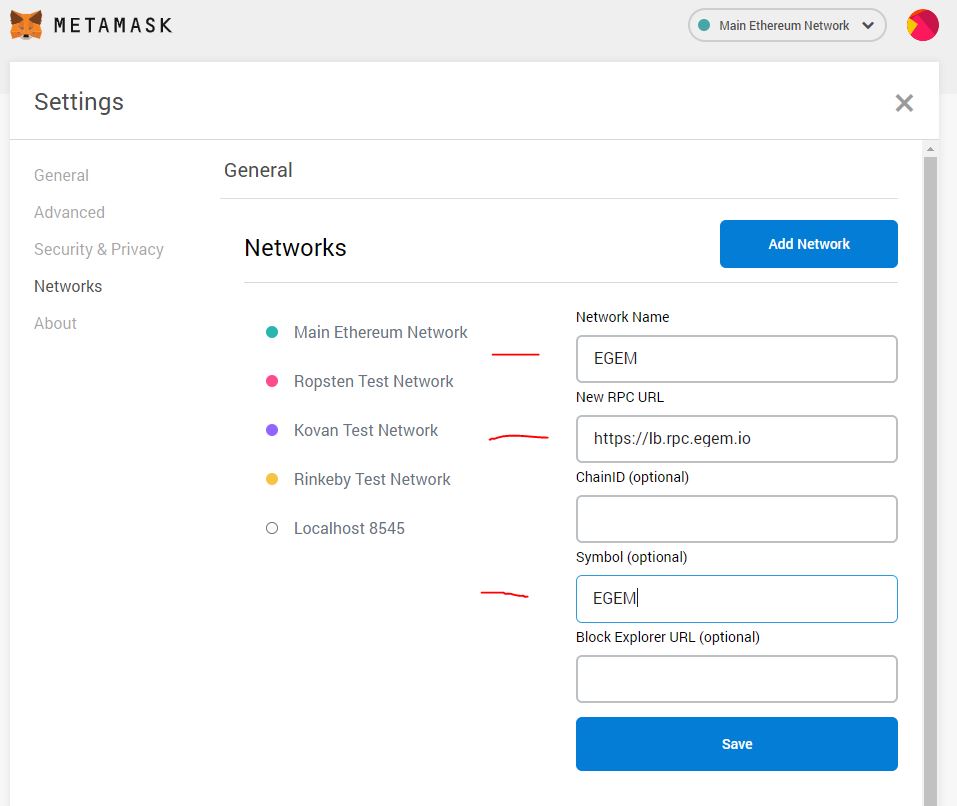Click the settings vertical scrollbar
The width and height of the screenshot is (957, 806).
(930, 482)
